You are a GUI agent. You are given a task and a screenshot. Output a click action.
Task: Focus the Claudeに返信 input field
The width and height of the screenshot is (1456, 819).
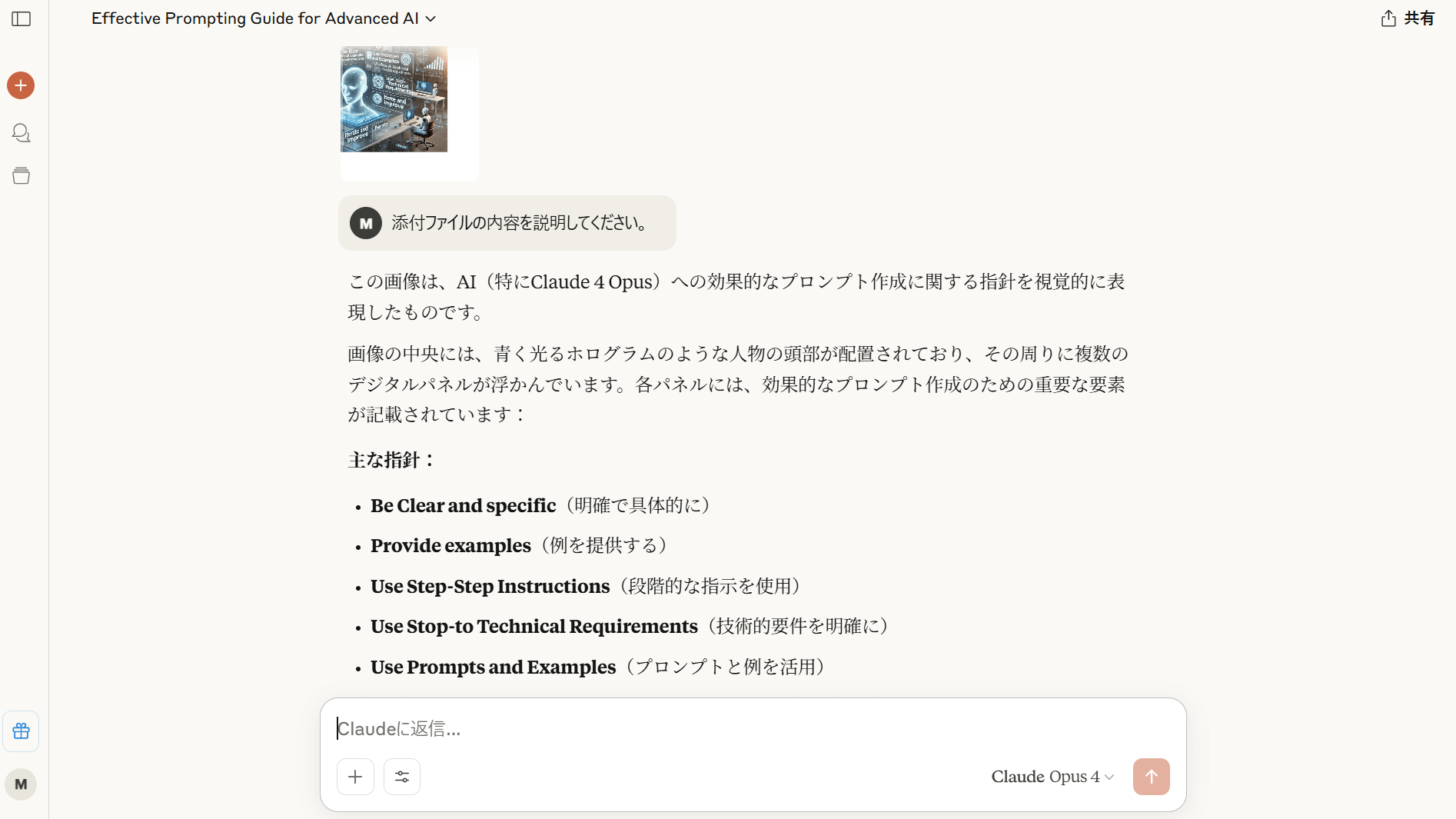753,728
